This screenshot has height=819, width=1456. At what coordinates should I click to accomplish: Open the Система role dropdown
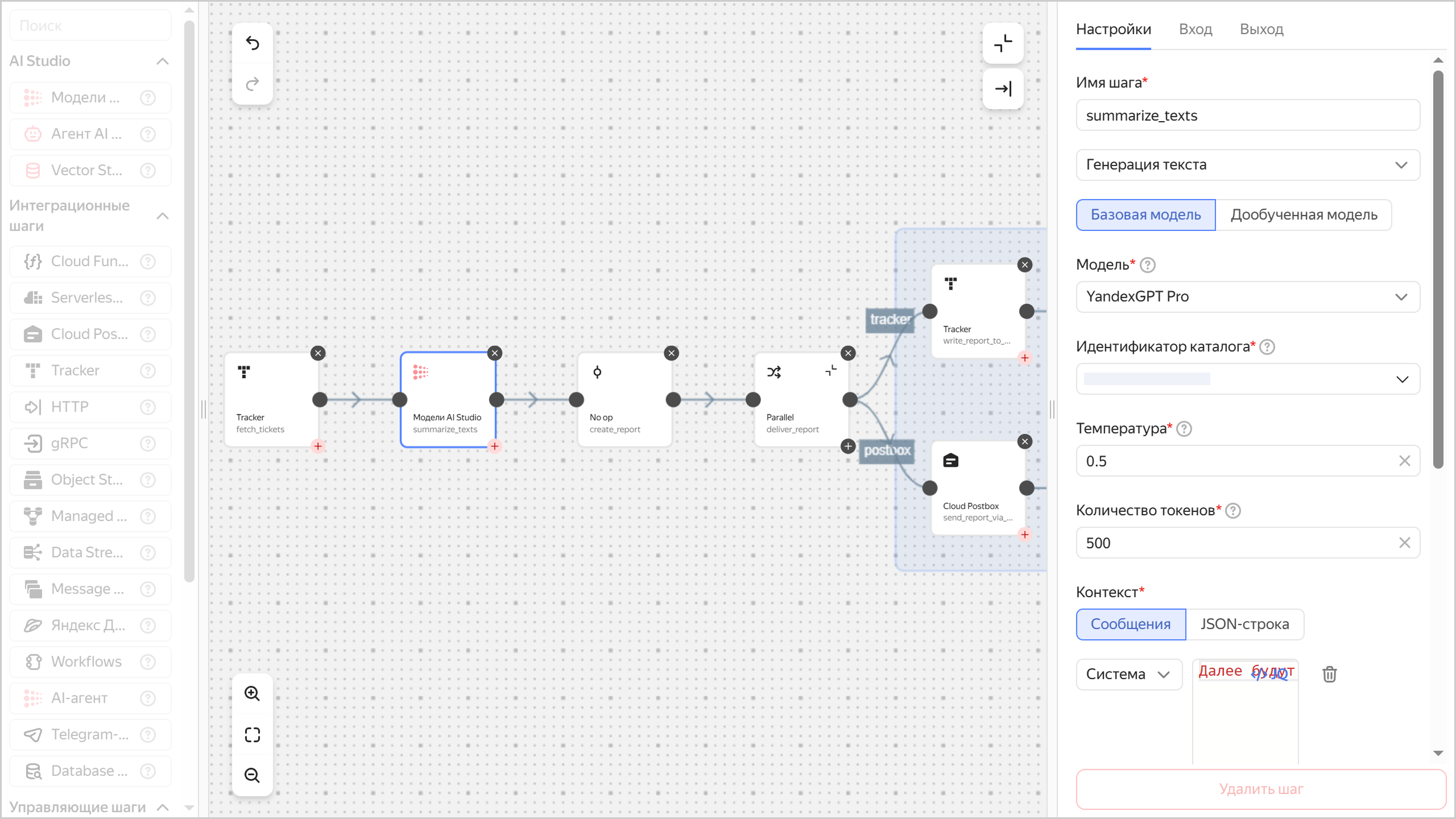1128,674
